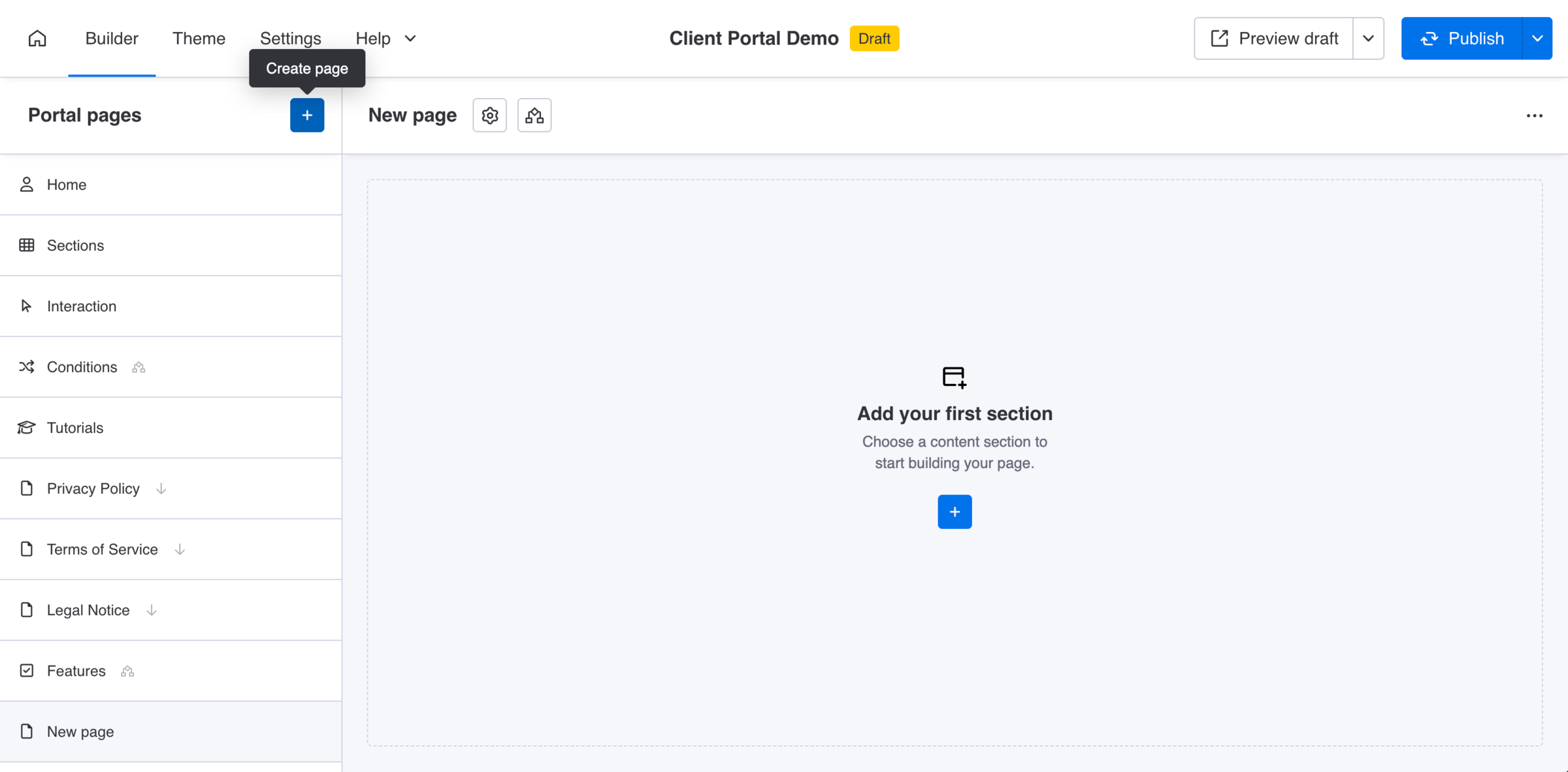Expand the Preview draft dropdown arrow

tap(1368, 39)
